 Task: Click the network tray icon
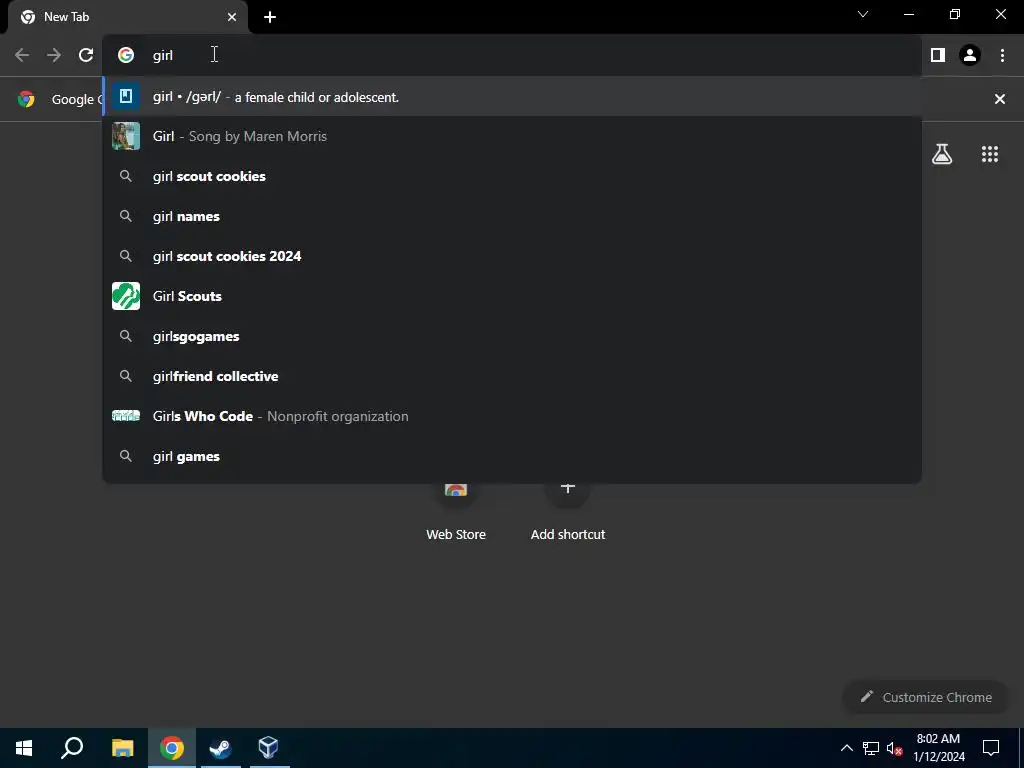[x=871, y=748]
